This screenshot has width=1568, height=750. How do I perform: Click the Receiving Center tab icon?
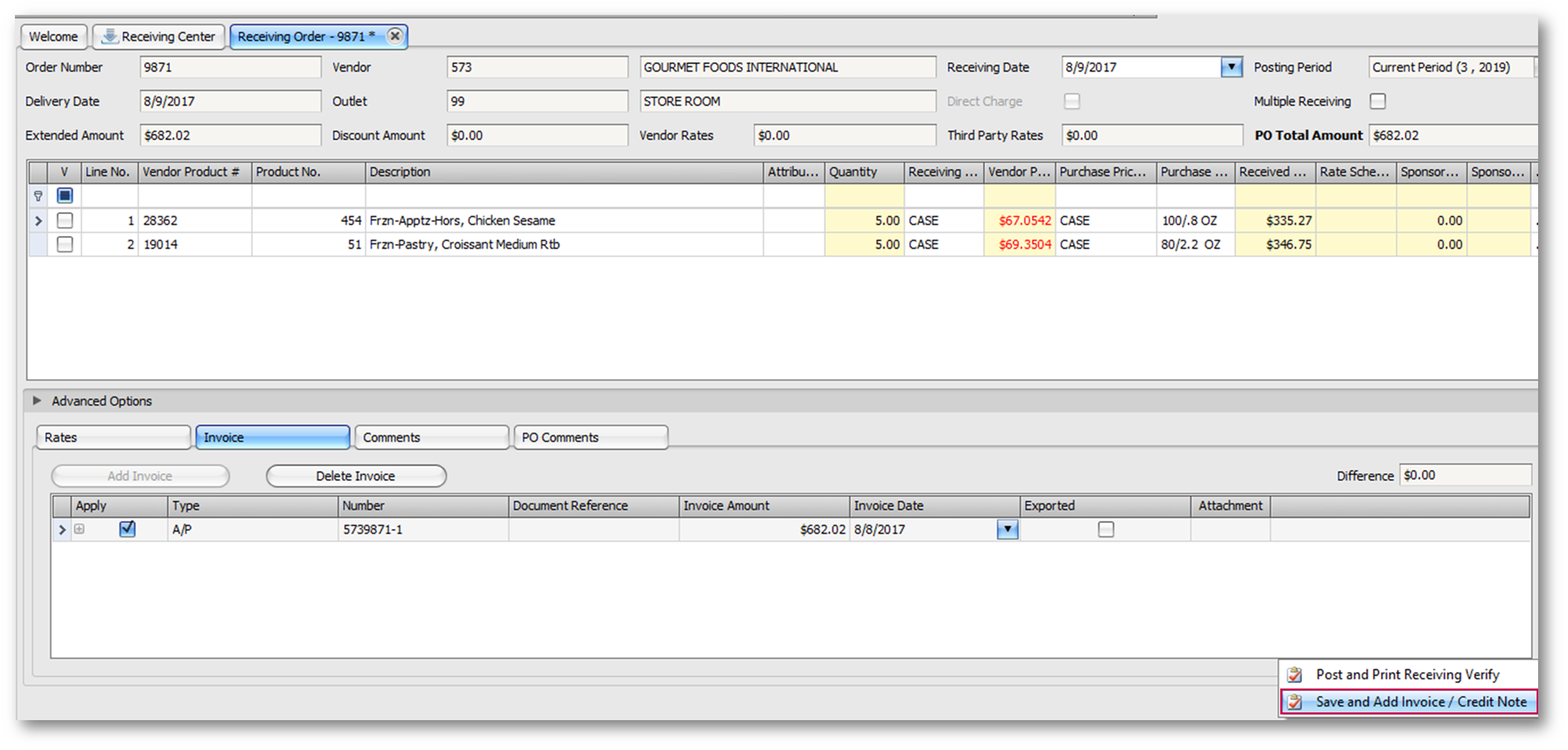pos(109,36)
